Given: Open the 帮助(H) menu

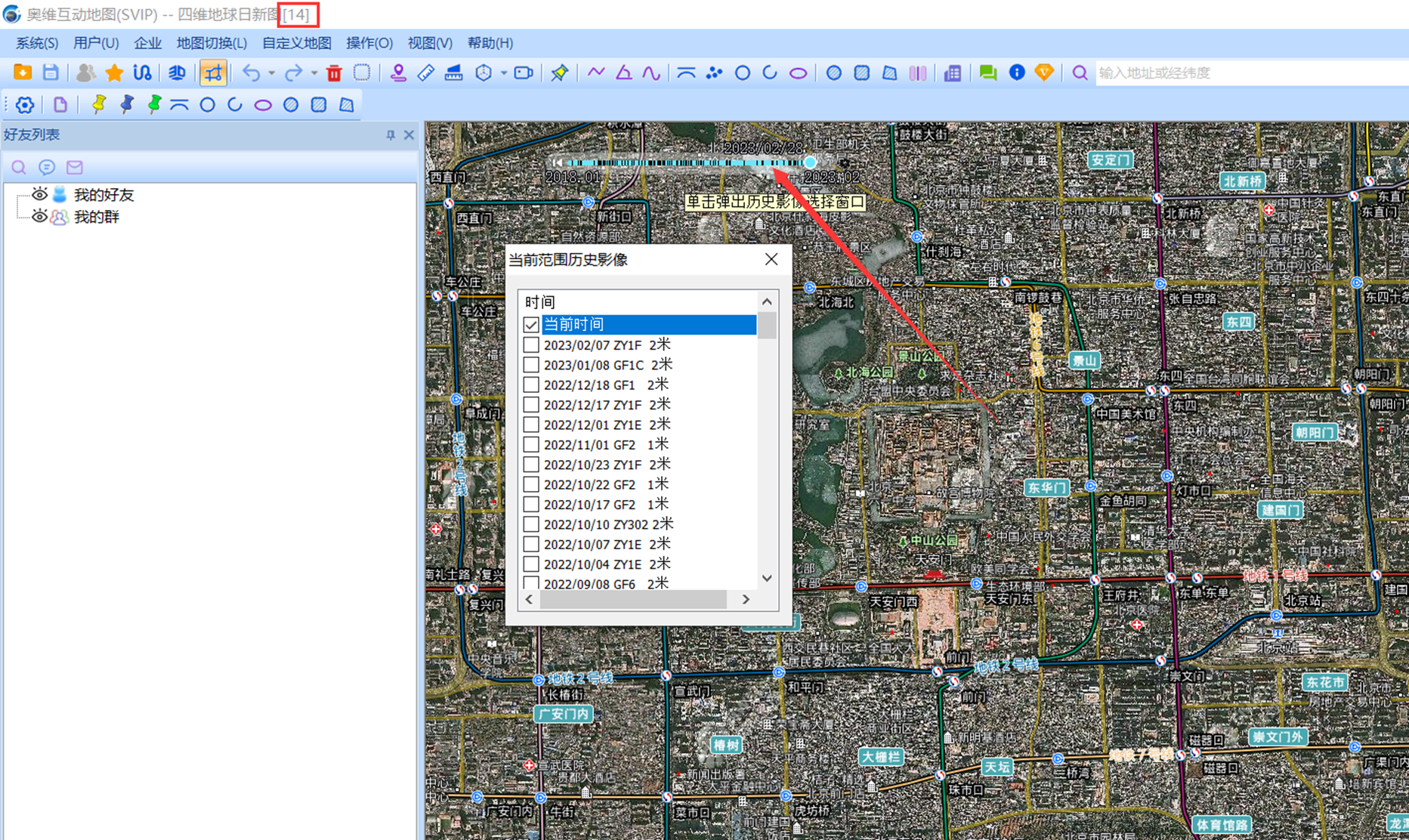Looking at the screenshot, I should click(x=490, y=43).
